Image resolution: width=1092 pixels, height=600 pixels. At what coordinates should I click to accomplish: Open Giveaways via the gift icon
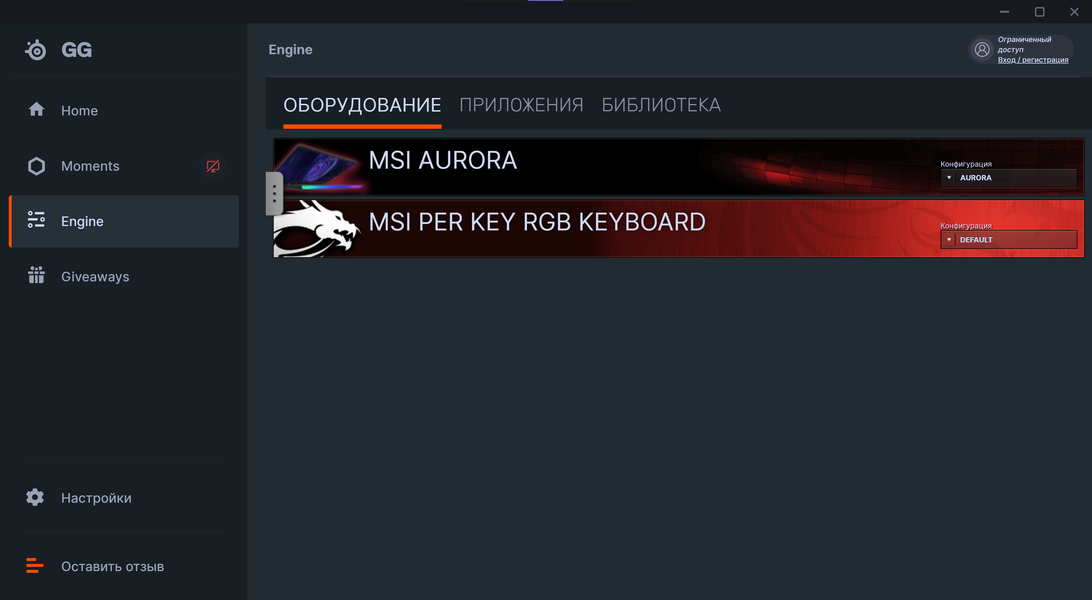tap(36, 275)
